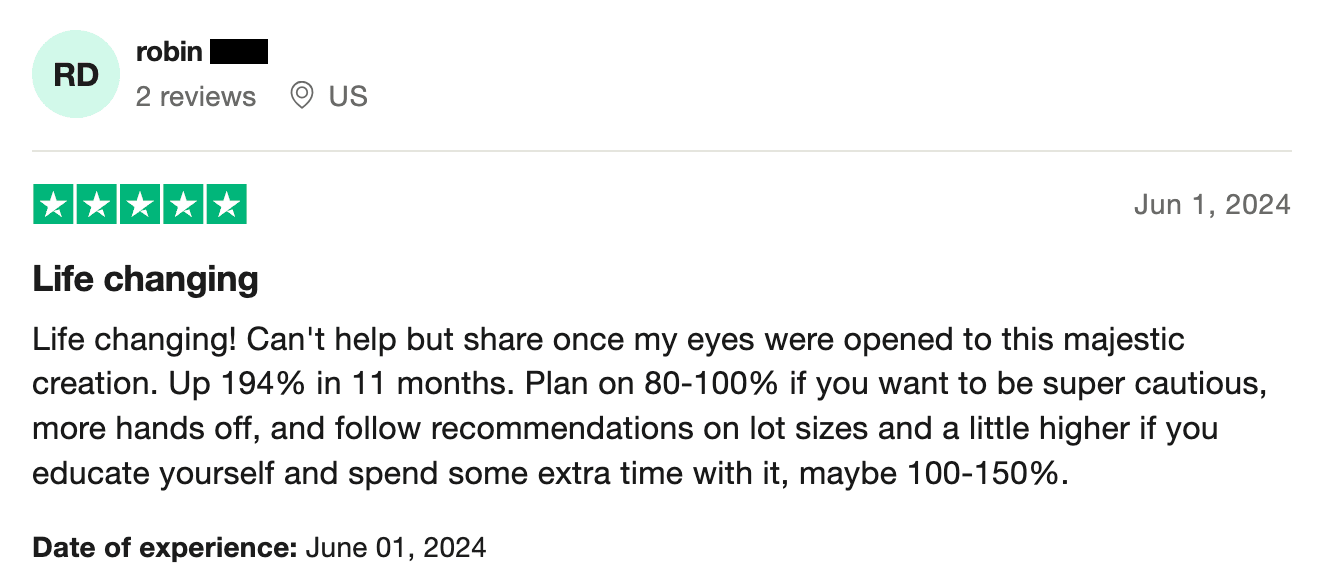Click the location pin icon
This screenshot has height=586, width=1328.
(301, 96)
